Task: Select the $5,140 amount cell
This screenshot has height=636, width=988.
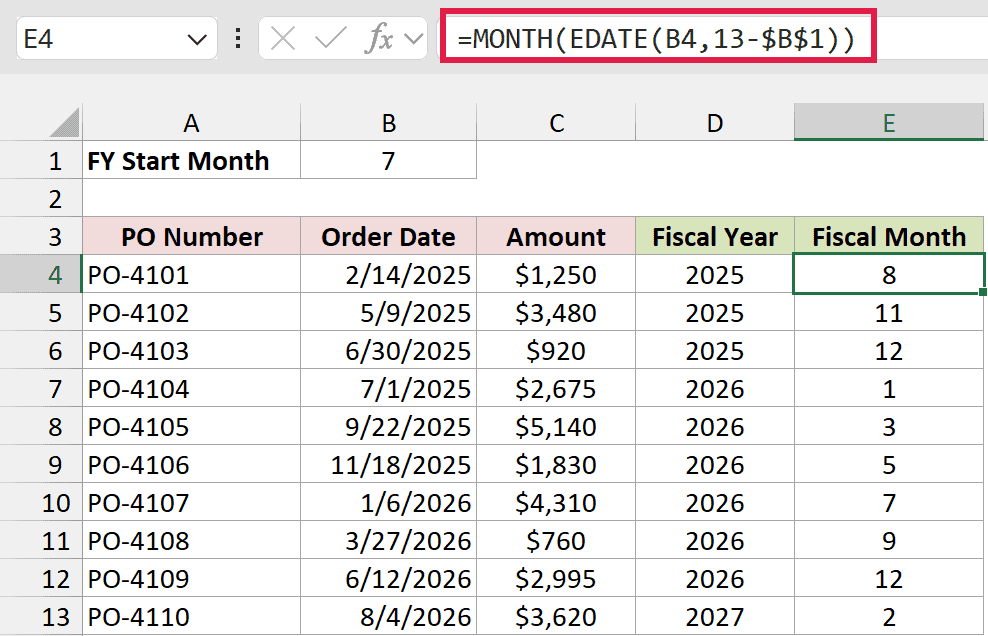Action: (x=556, y=427)
